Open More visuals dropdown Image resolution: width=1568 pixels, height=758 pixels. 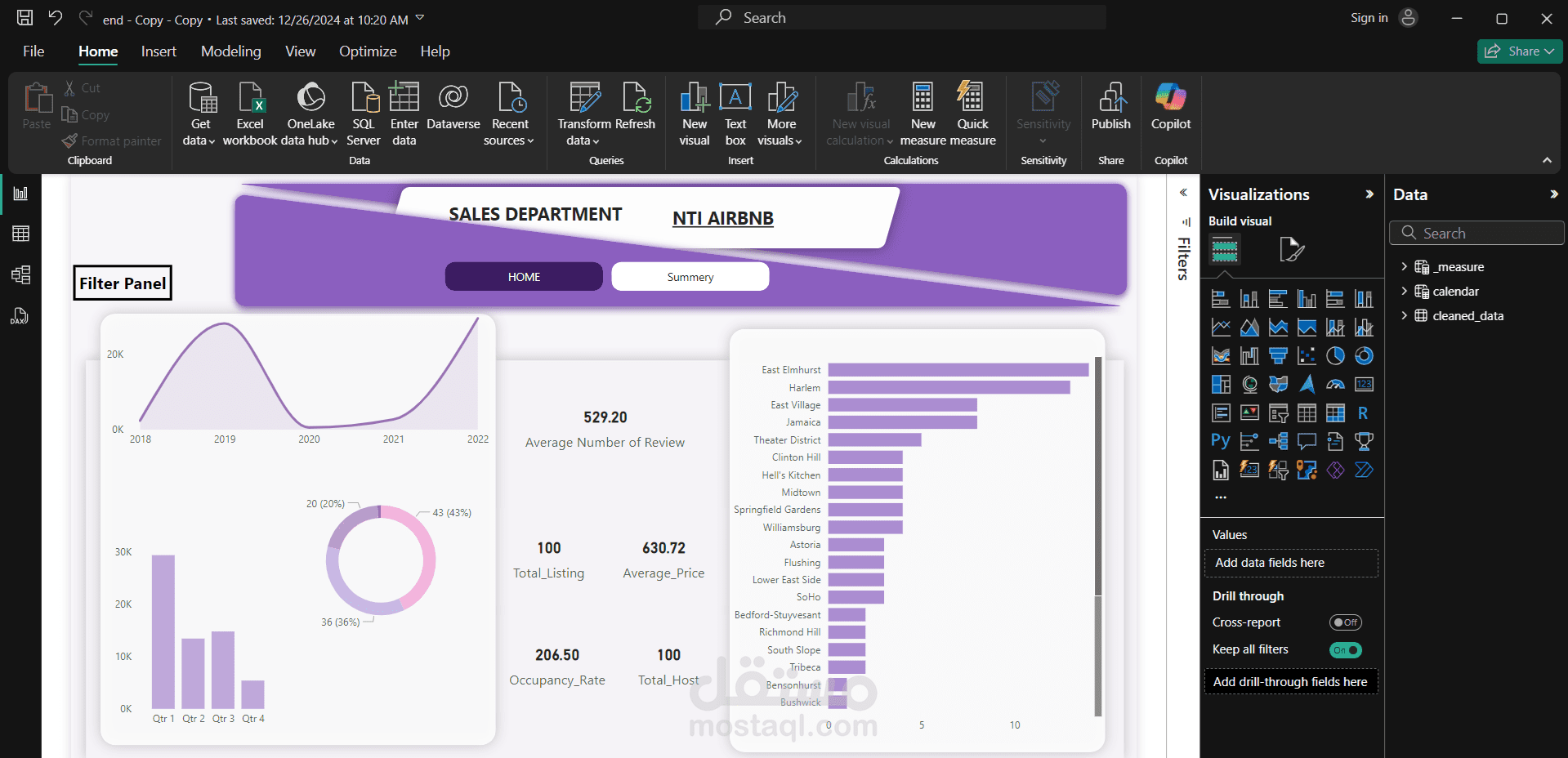pos(780,132)
